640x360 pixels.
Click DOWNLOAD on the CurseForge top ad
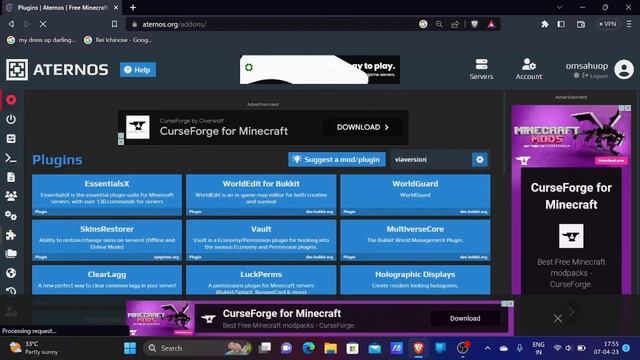(362, 127)
